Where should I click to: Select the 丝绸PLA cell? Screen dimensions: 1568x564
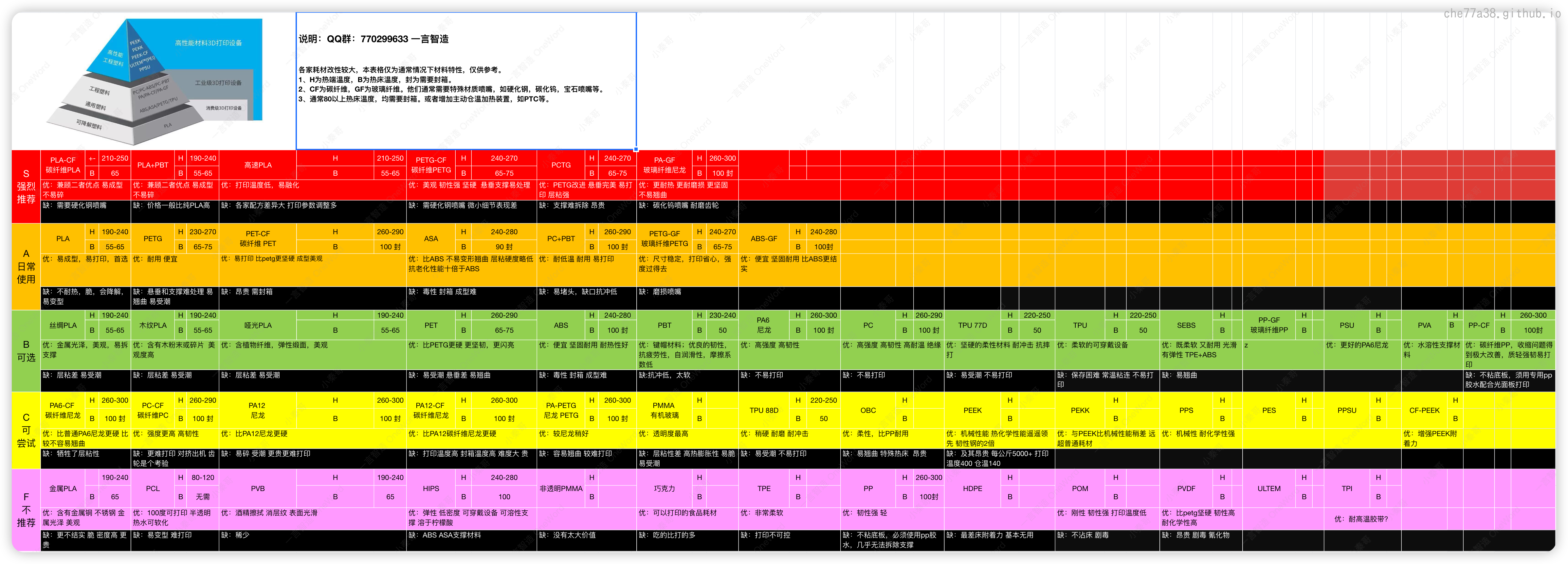[x=63, y=325]
